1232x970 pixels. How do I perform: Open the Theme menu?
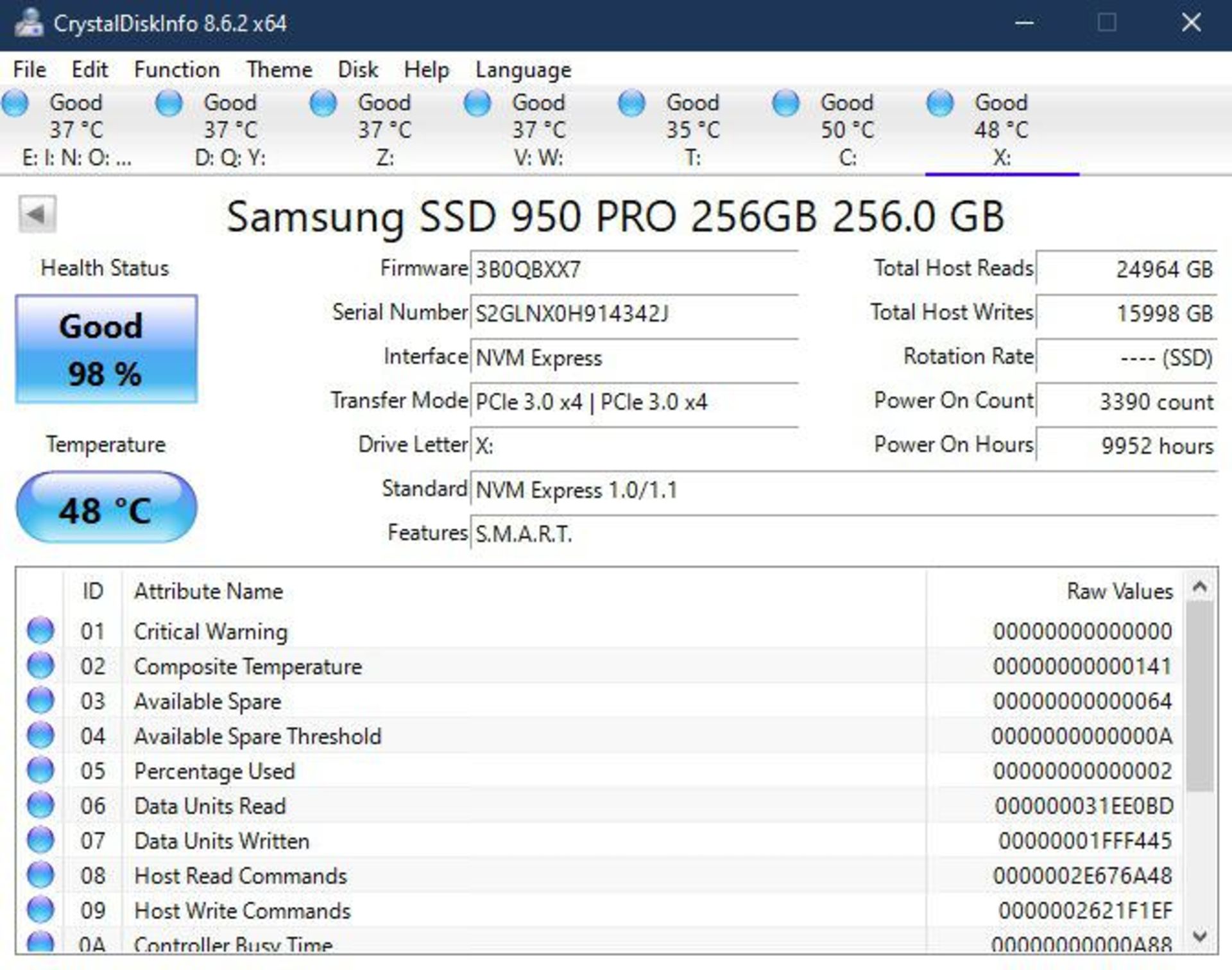(279, 69)
